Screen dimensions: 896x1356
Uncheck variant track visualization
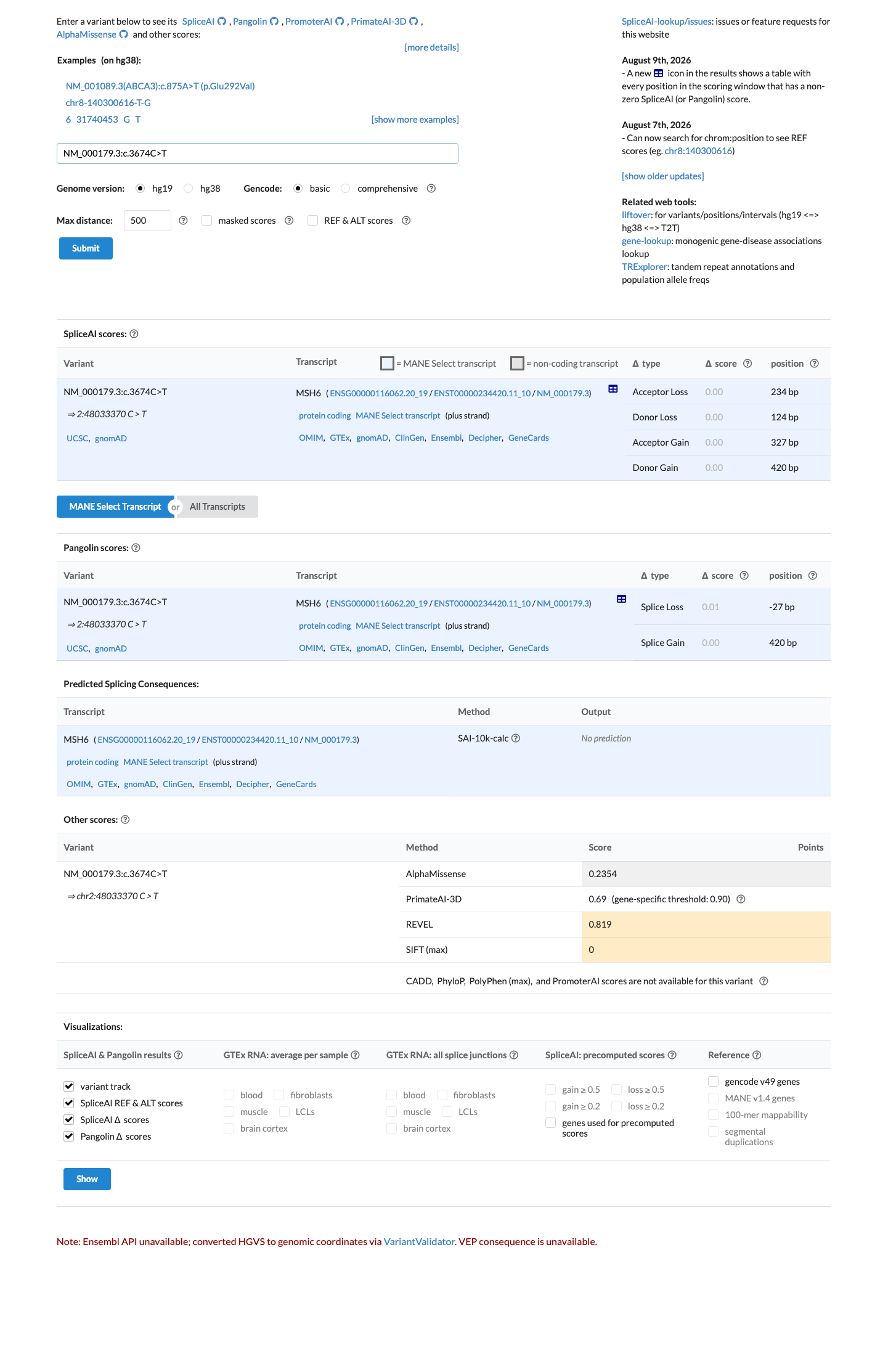tap(69, 1087)
